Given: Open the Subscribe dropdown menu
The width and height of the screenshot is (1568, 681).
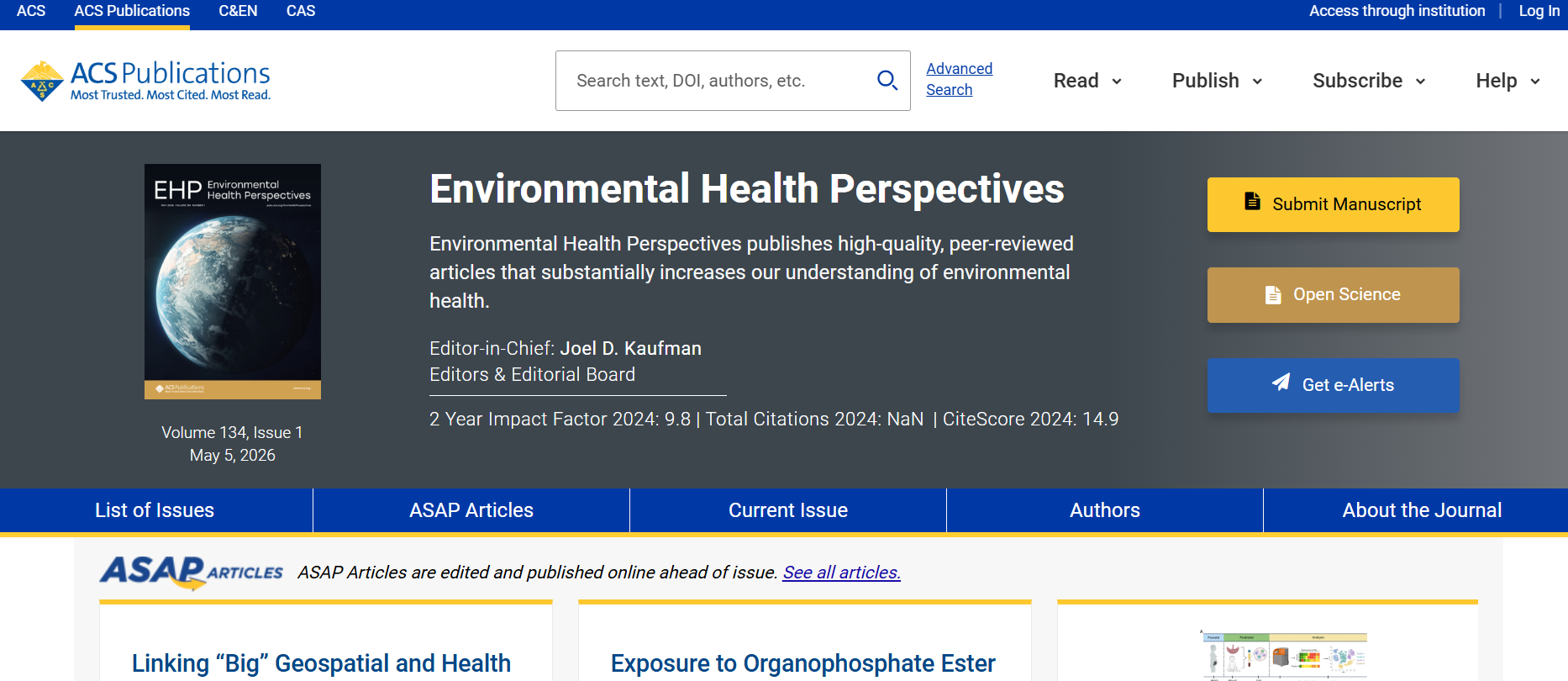Looking at the screenshot, I should pyautogui.click(x=1370, y=81).
